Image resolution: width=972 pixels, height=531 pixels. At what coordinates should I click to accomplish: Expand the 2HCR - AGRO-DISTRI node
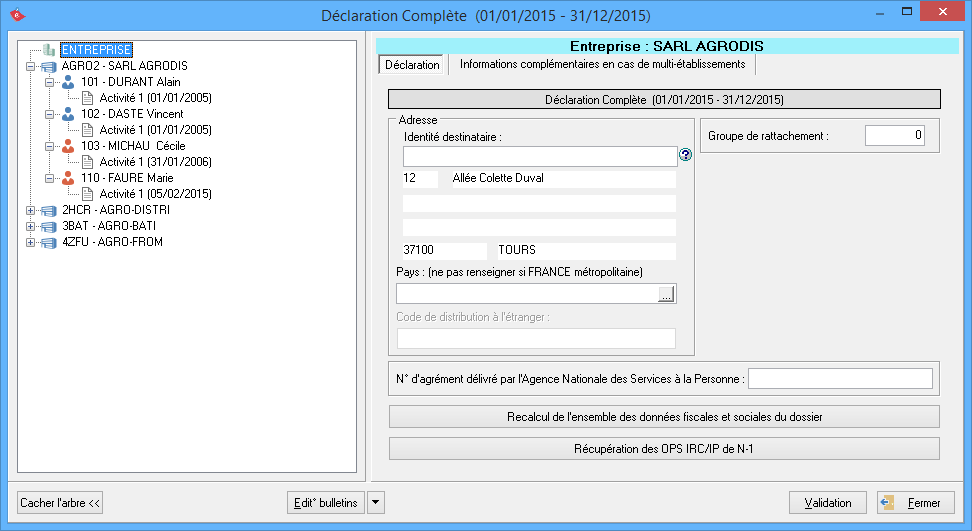tap(30, 211)
